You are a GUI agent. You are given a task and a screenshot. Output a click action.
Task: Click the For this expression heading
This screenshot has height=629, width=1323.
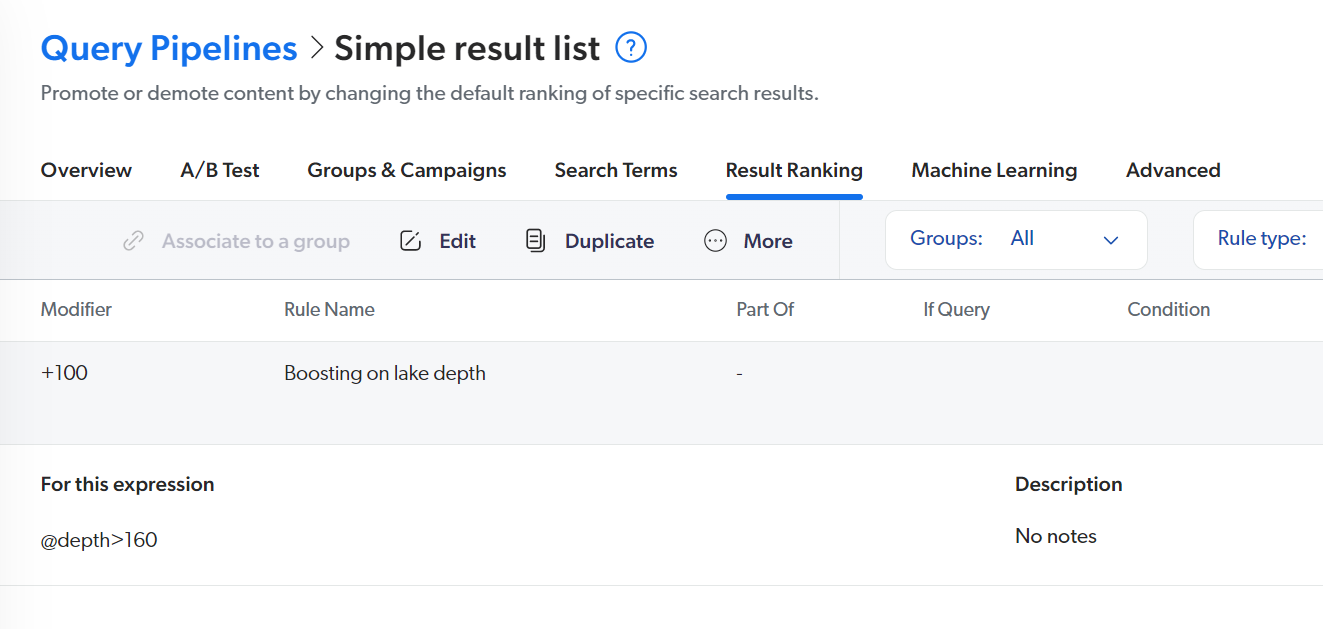click(127, 484)
